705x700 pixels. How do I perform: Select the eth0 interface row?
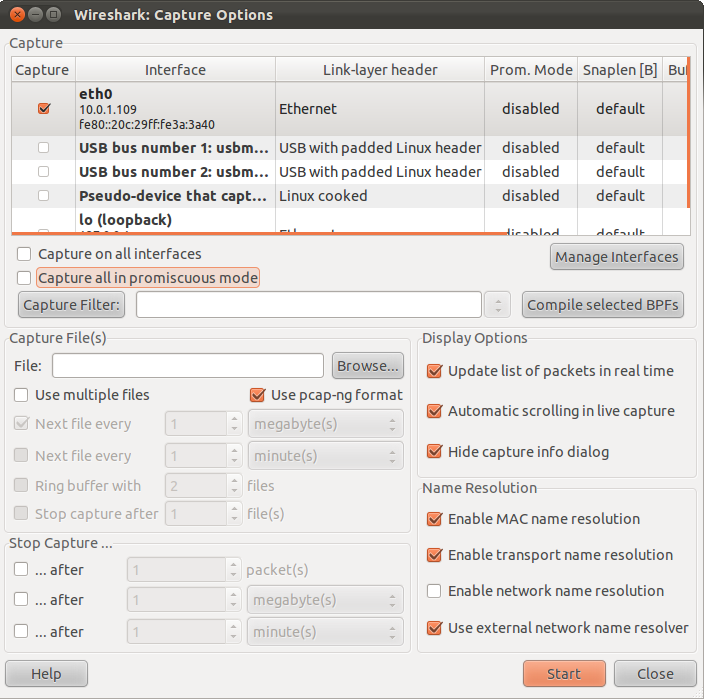tap(350, 109)
